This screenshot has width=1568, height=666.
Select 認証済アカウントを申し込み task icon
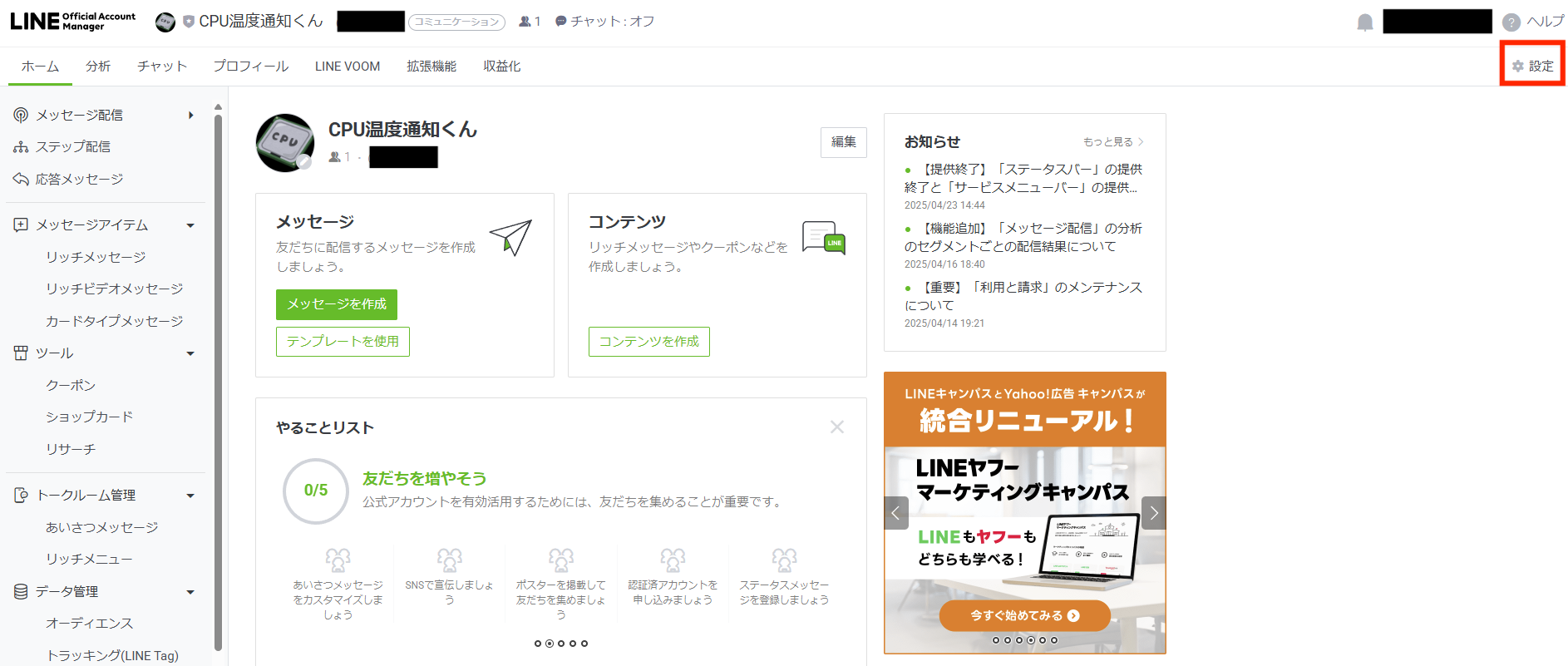coord(673,560)
